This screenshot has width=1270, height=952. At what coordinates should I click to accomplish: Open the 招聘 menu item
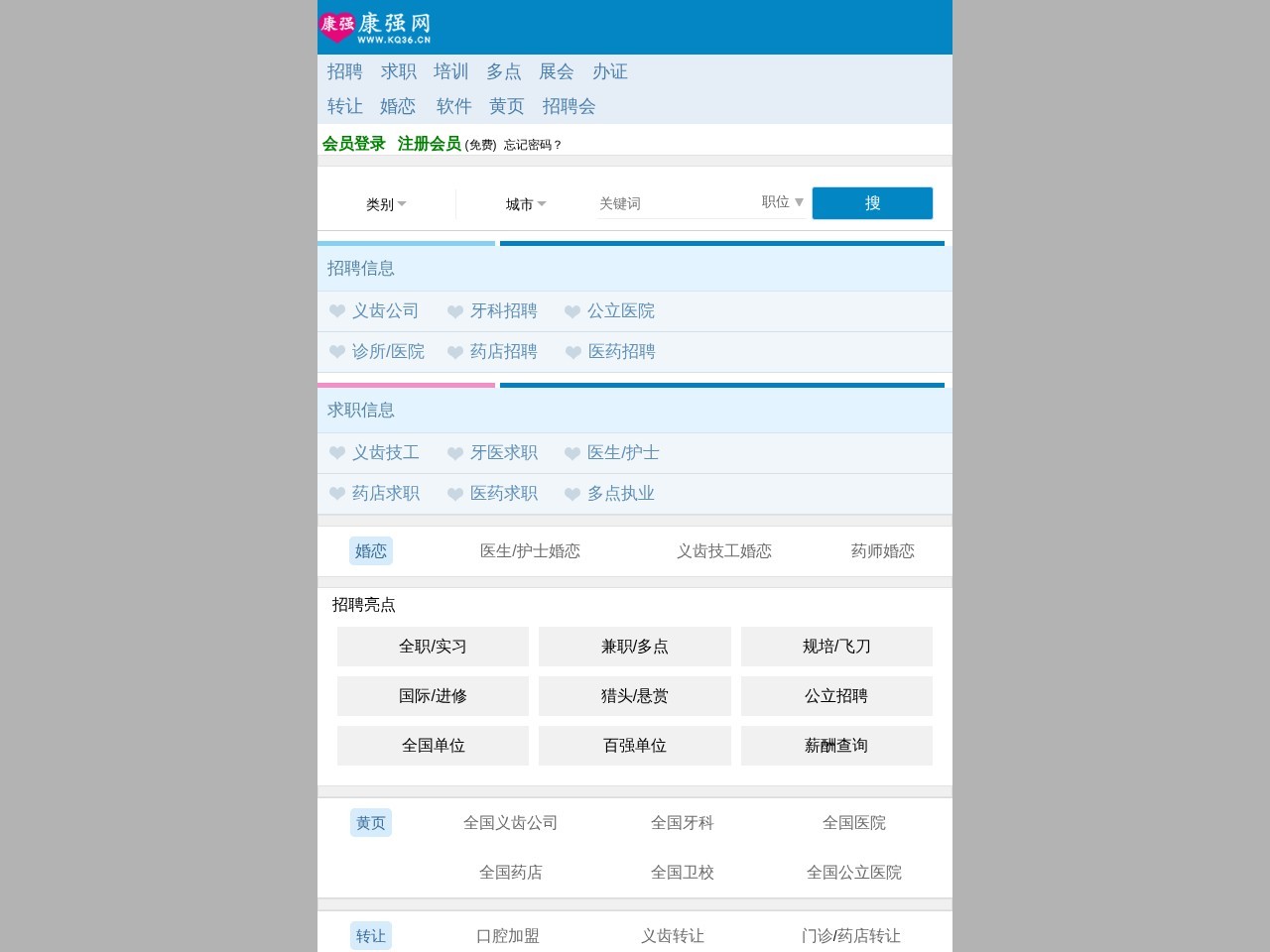tap(344, 71)
